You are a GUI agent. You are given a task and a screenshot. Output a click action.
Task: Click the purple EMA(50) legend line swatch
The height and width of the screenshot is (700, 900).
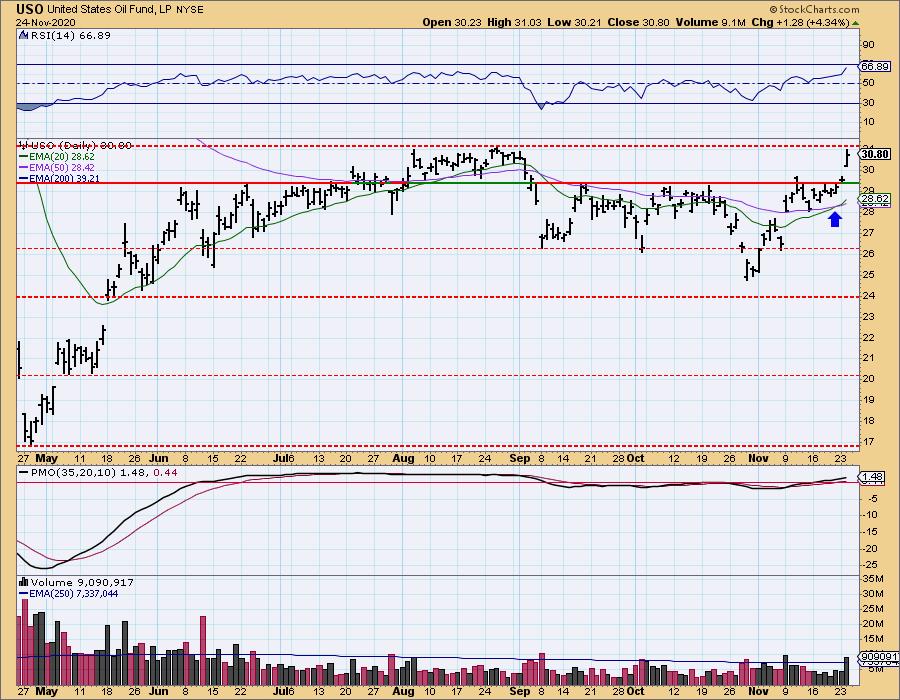23,168
